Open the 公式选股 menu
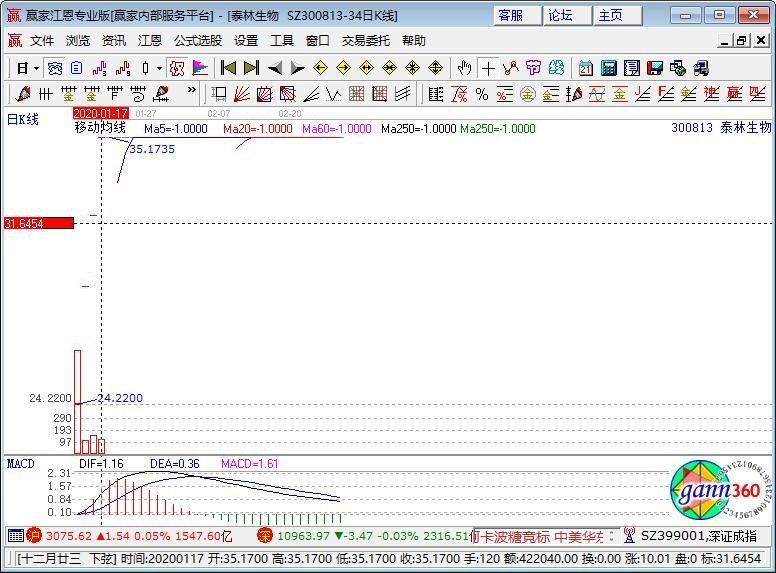Viewport: 776px width, 573px height. click(x=198, y=41)
